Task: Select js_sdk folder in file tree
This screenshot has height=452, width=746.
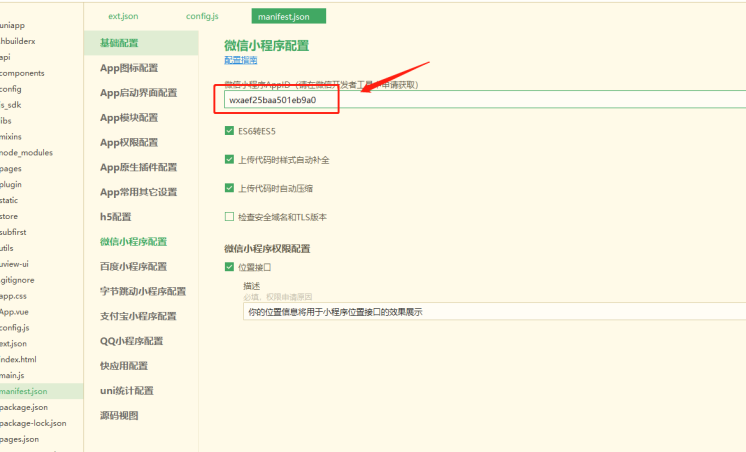Action: [x=10, y=105]
